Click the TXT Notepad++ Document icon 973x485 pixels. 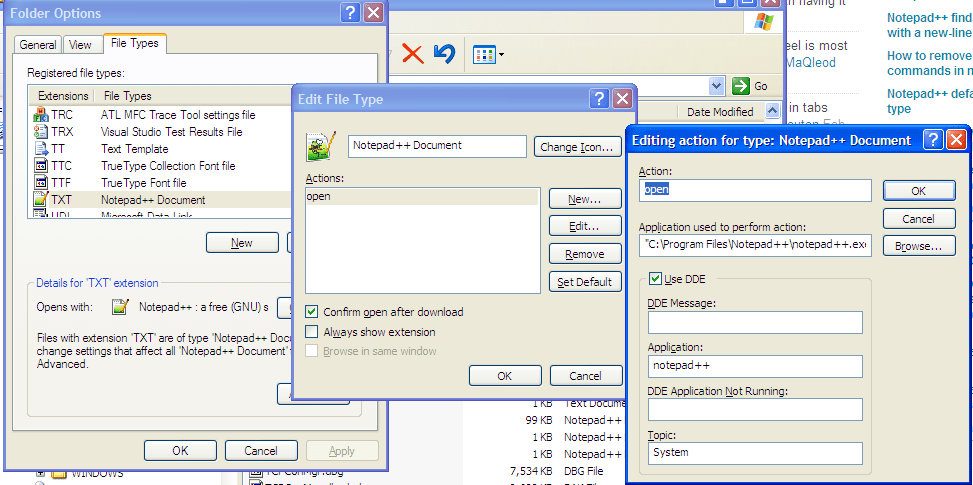click(x=41, y=200)
